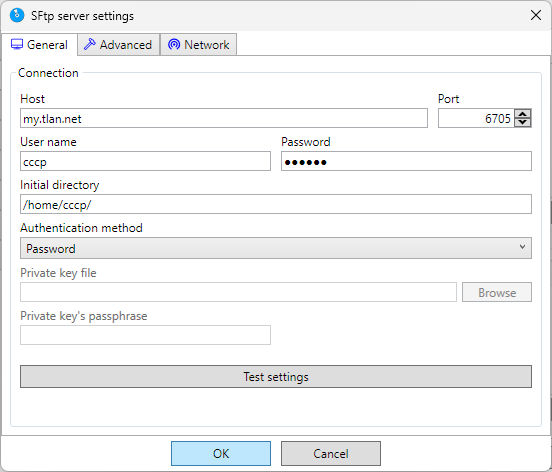Click the Private key's passphrase field
The height and width of the screenshot is (472, 552).
pyautogui.click(x=145, y=335)
